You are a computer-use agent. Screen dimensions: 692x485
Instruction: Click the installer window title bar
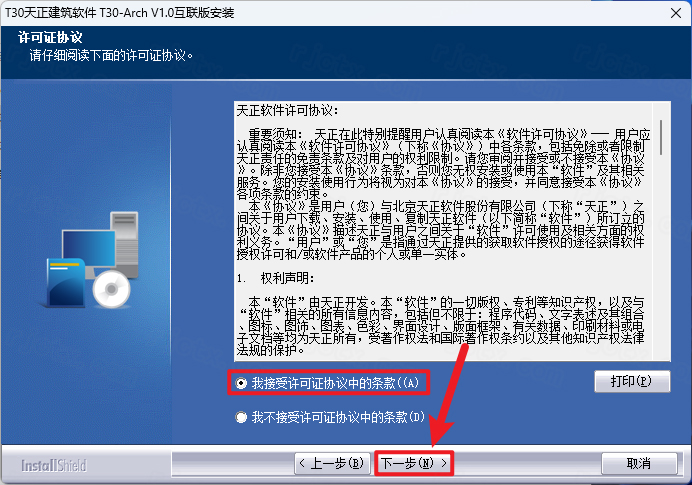(300, 10)
